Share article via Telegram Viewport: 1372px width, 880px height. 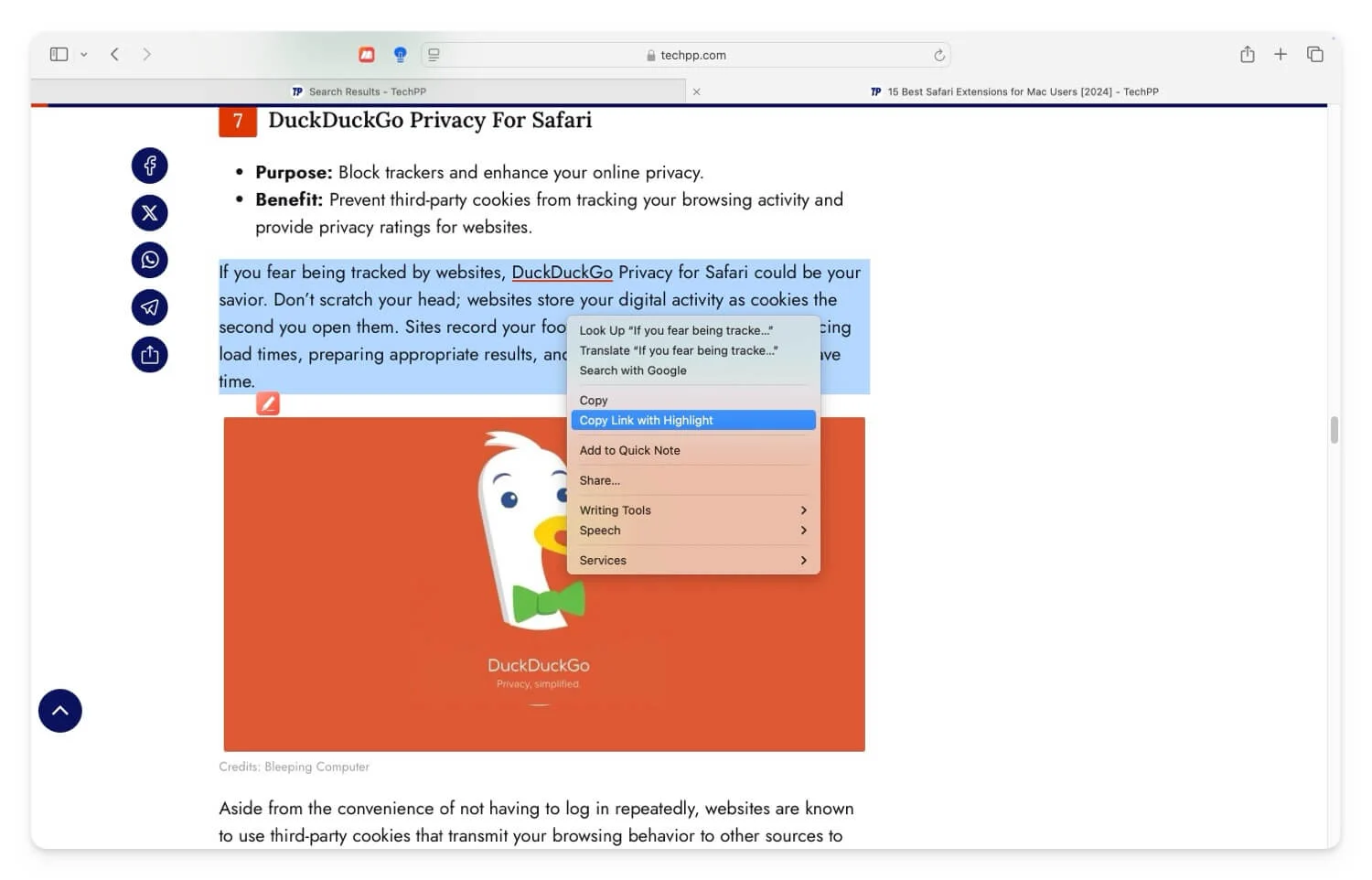[150, 307]
